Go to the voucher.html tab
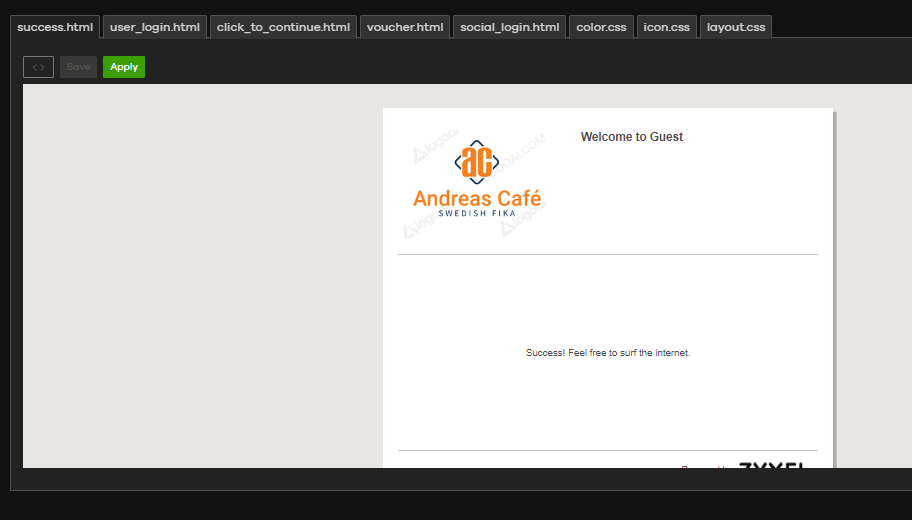Screen dimensions: 912x520 click(405, 27)
